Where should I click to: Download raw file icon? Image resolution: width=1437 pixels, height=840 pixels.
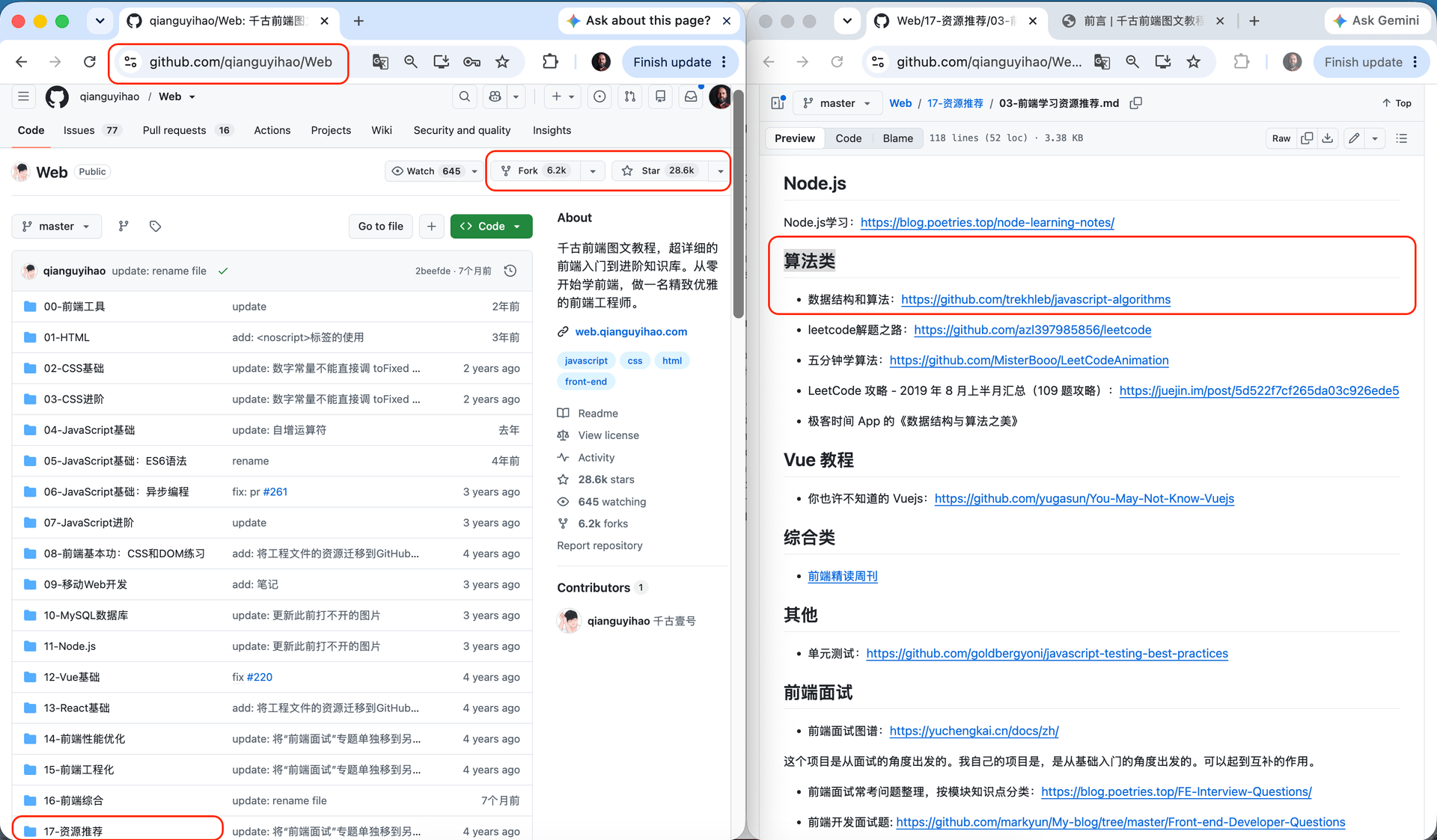(x=1328, y=138)
